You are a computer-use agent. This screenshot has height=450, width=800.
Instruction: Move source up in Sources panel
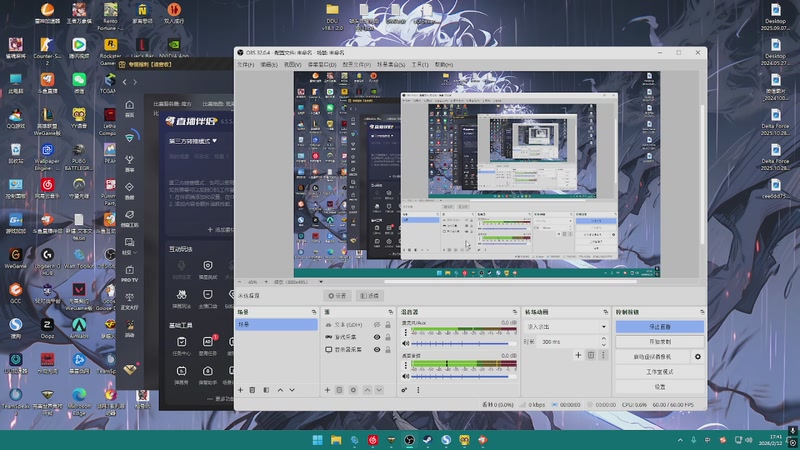point(367,390)
